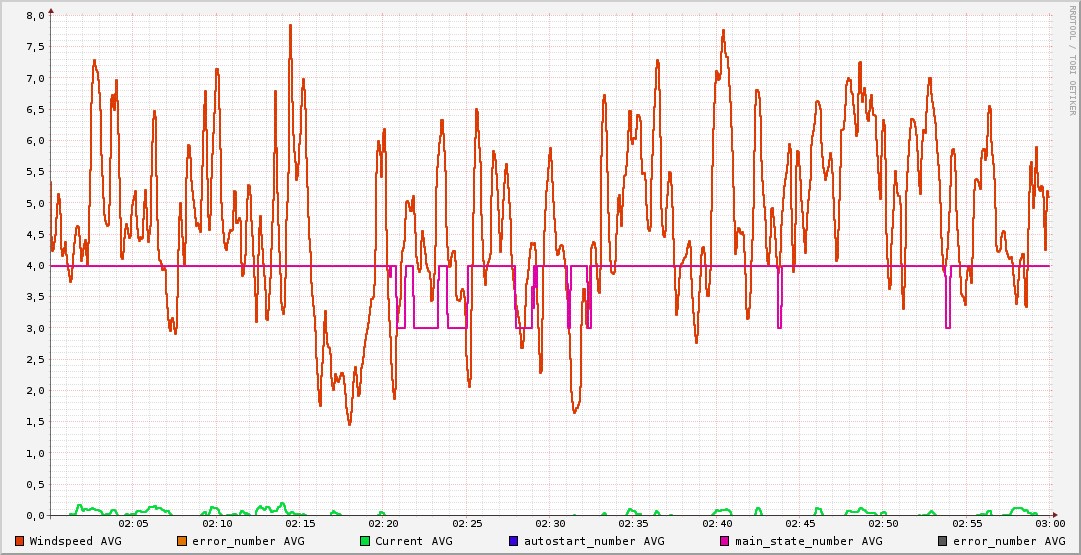
Task: Pick the 02:45 time axis label
Action: pos(800,523)
